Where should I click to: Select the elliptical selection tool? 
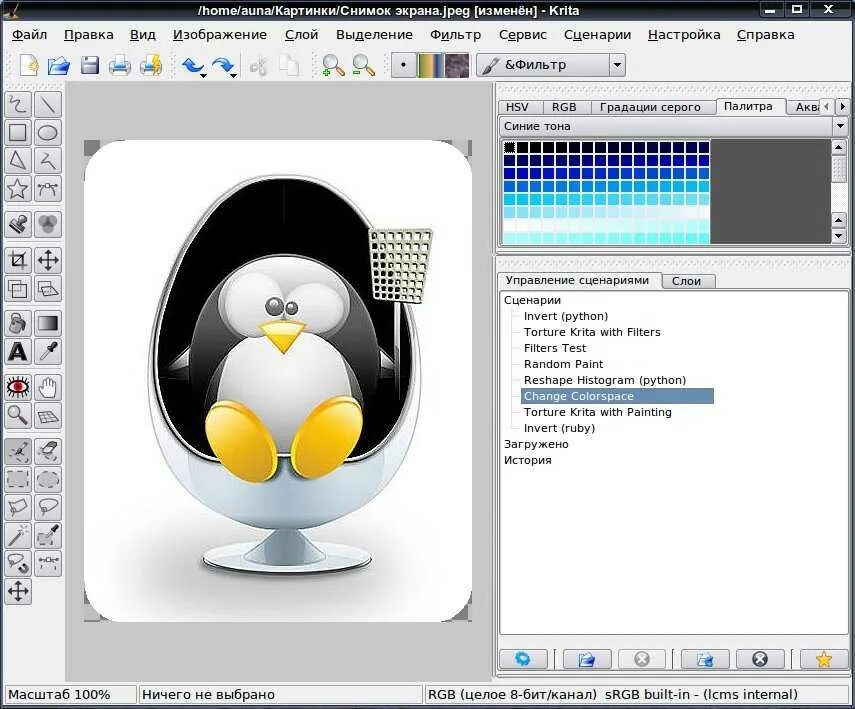tap(48, 479)
